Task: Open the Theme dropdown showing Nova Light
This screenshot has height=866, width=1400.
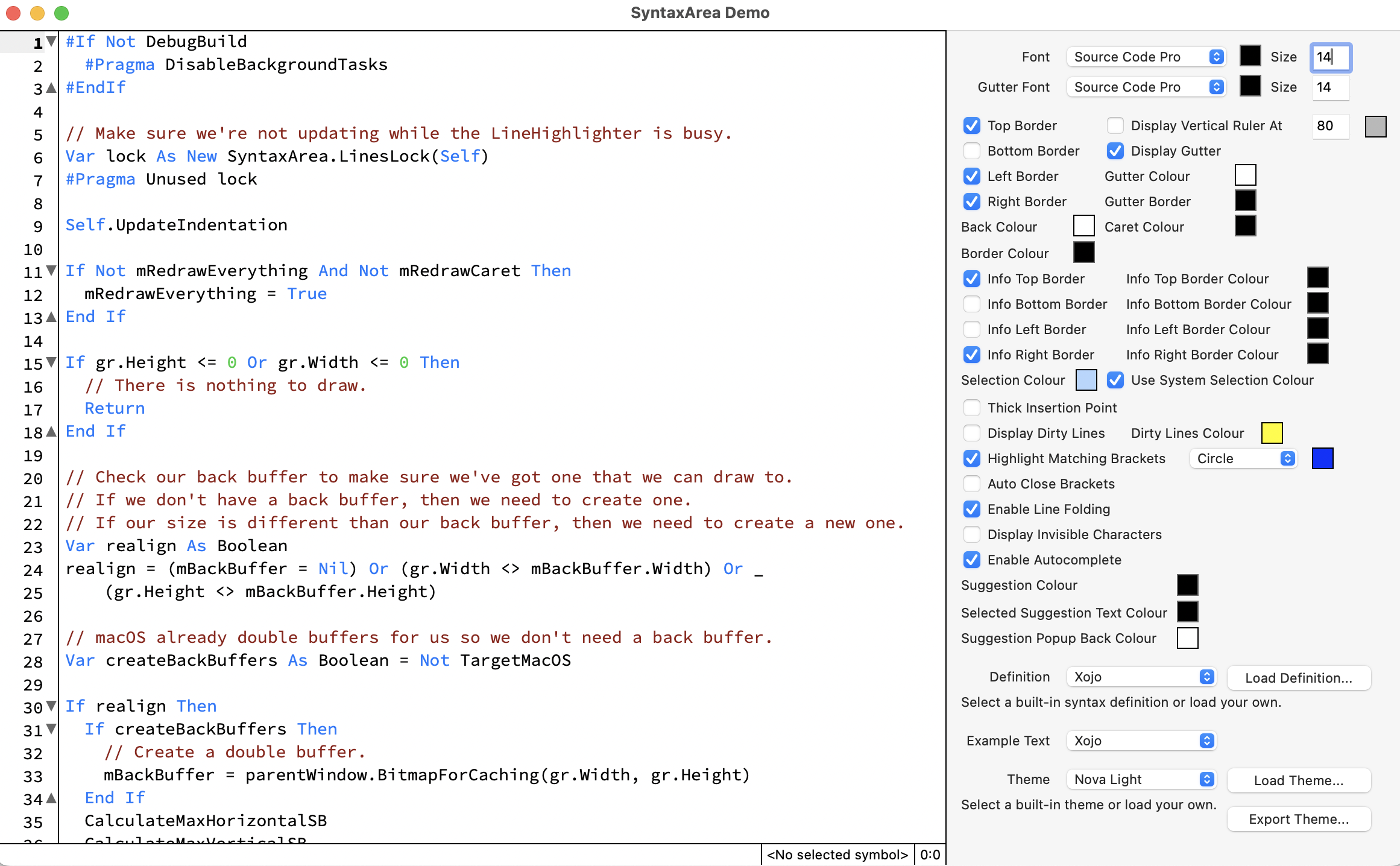Action: (1141, 779)
